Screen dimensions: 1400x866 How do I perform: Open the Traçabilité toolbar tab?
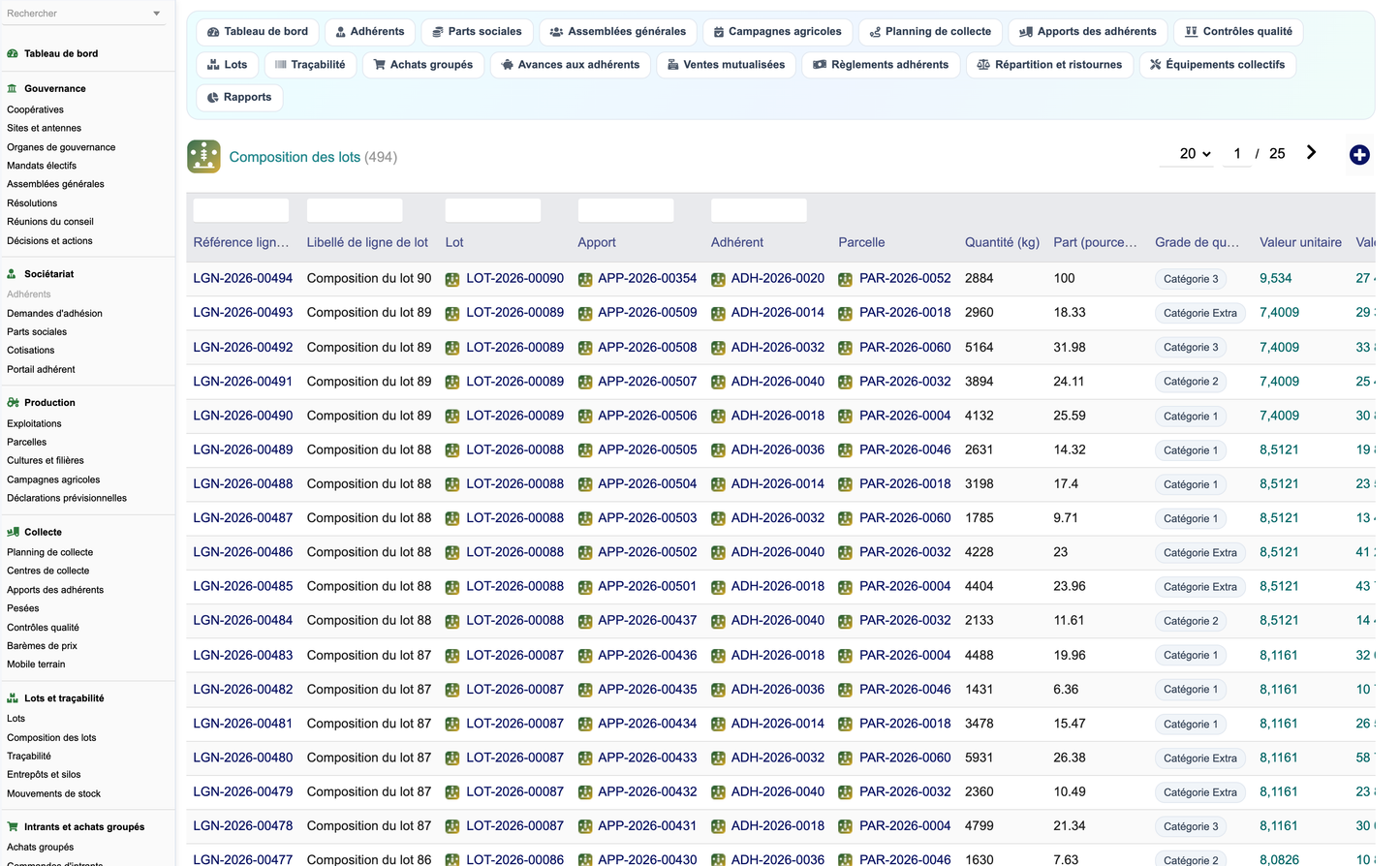[309, 65]
